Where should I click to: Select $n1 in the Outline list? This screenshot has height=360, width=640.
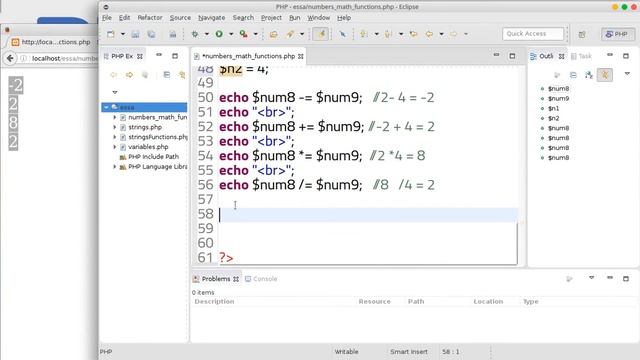pos(553,109)
